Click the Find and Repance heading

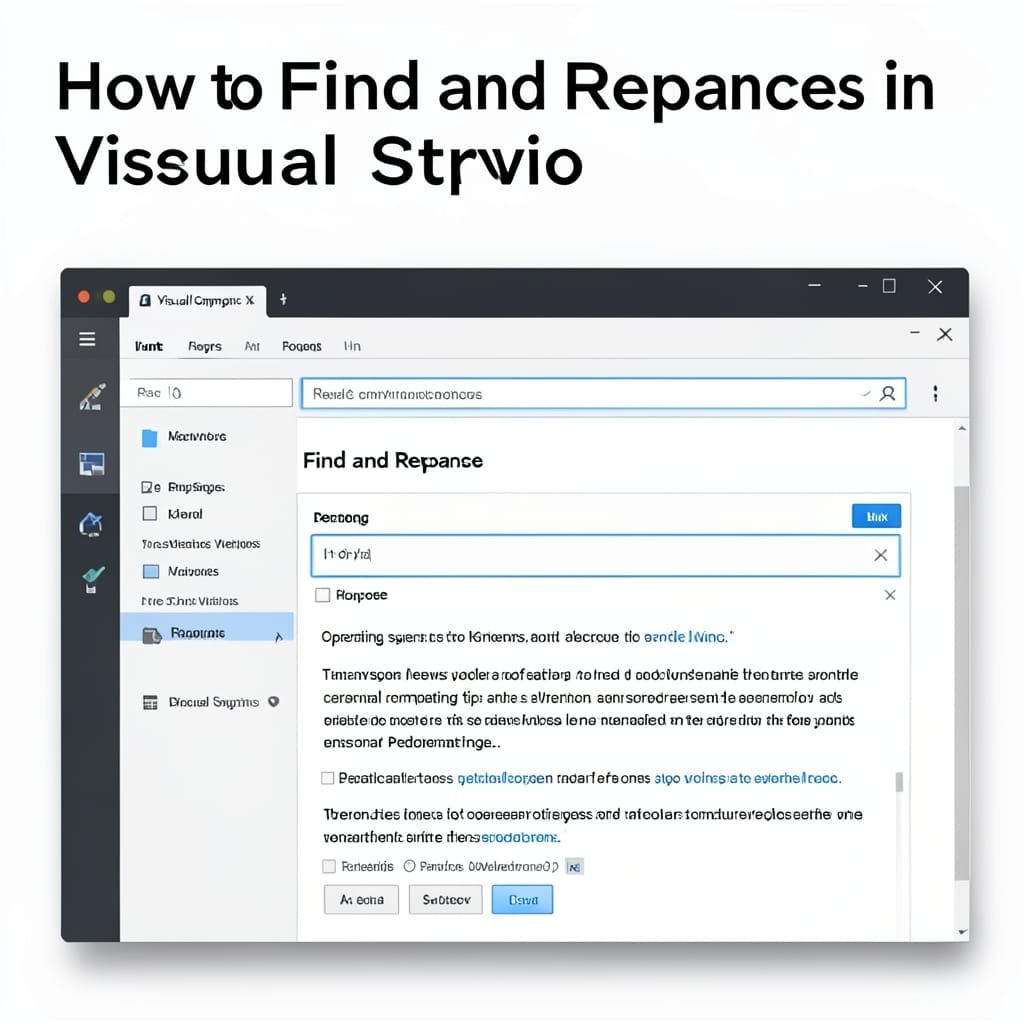392,461
